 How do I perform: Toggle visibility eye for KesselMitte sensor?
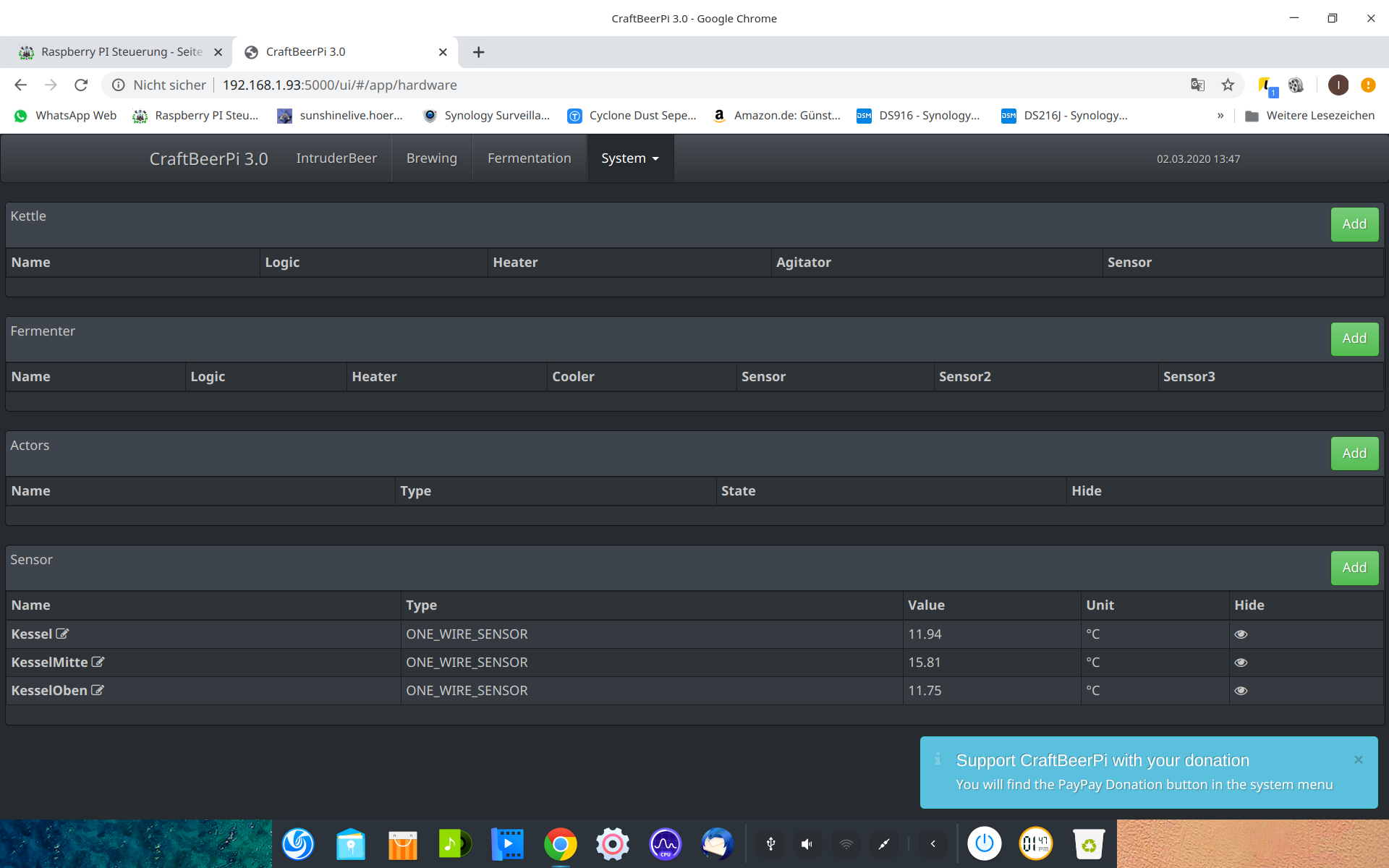coord(1241,663)
